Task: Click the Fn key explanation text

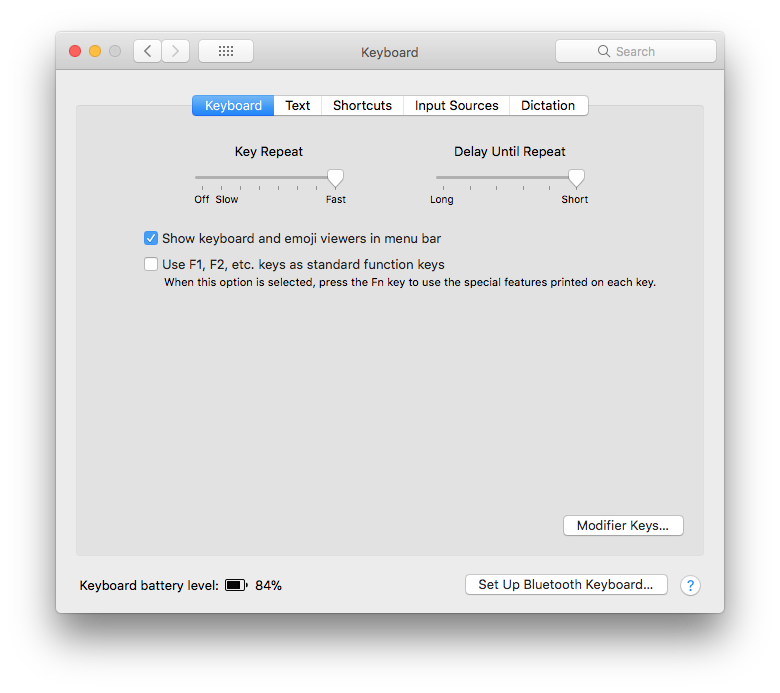Action: [410, 283]
